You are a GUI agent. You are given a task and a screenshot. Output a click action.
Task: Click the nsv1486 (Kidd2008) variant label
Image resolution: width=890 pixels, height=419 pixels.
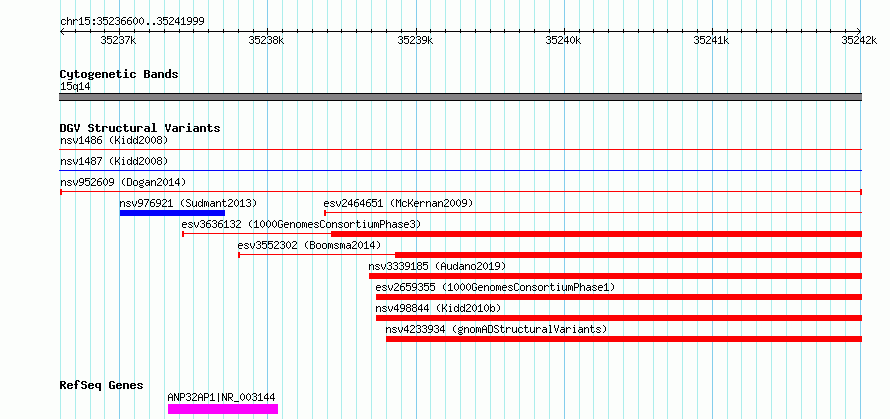click(114, 140)
